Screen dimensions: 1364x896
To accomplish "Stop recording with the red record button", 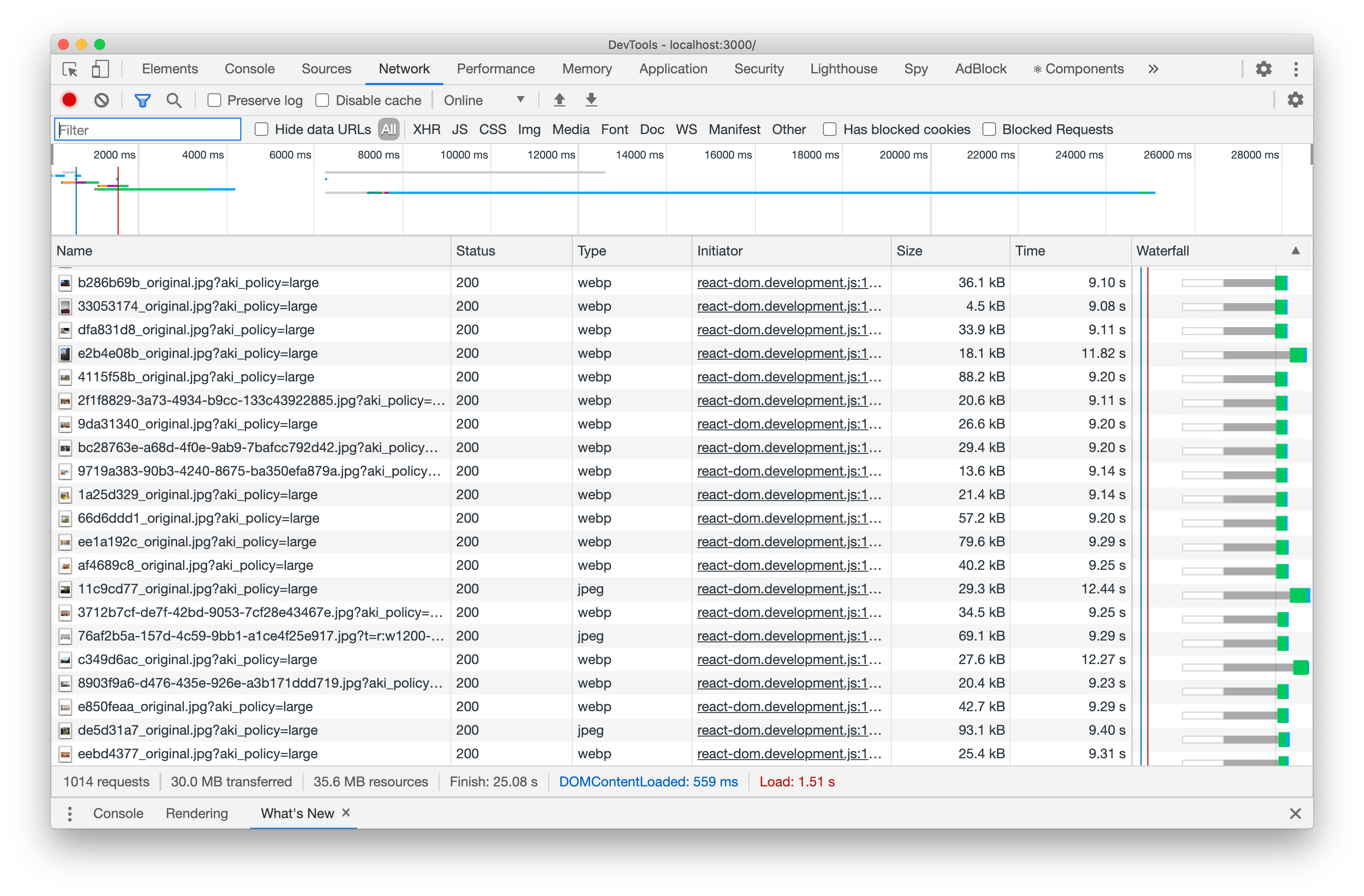I will [69, 100].
